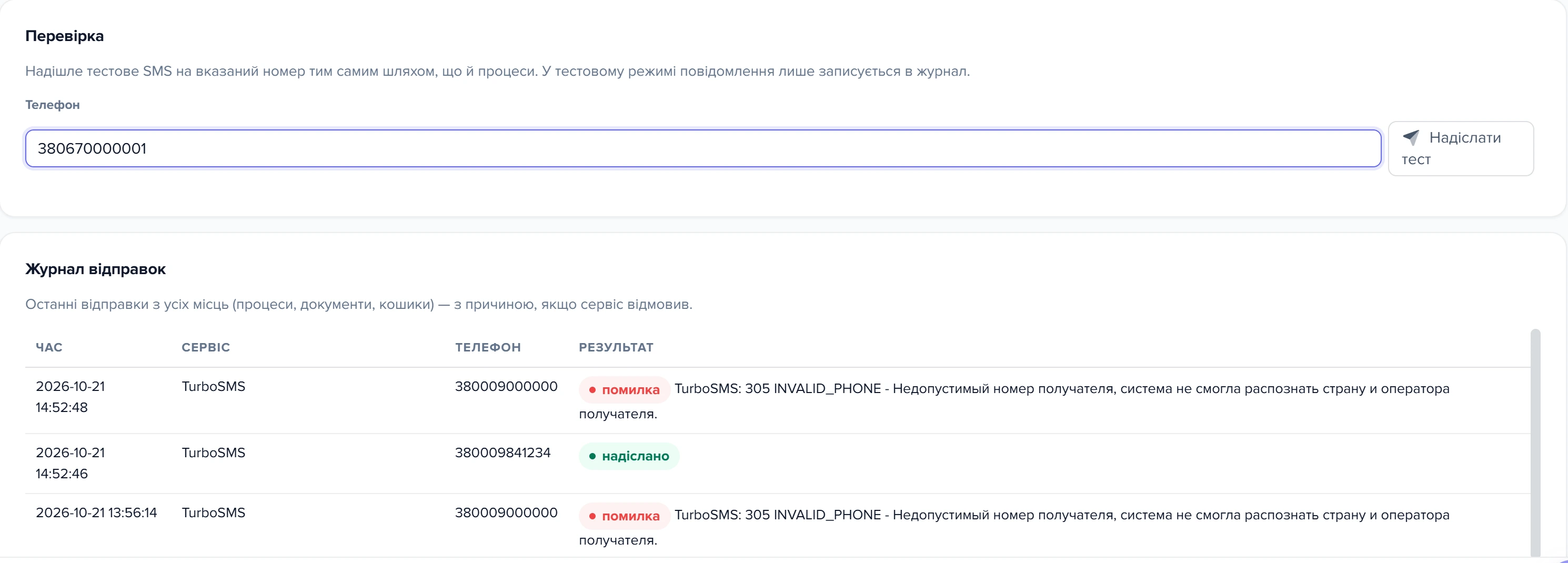Click TurboSMS in the 14:52:48 row
1568x563 pixels.
point(213,386)
